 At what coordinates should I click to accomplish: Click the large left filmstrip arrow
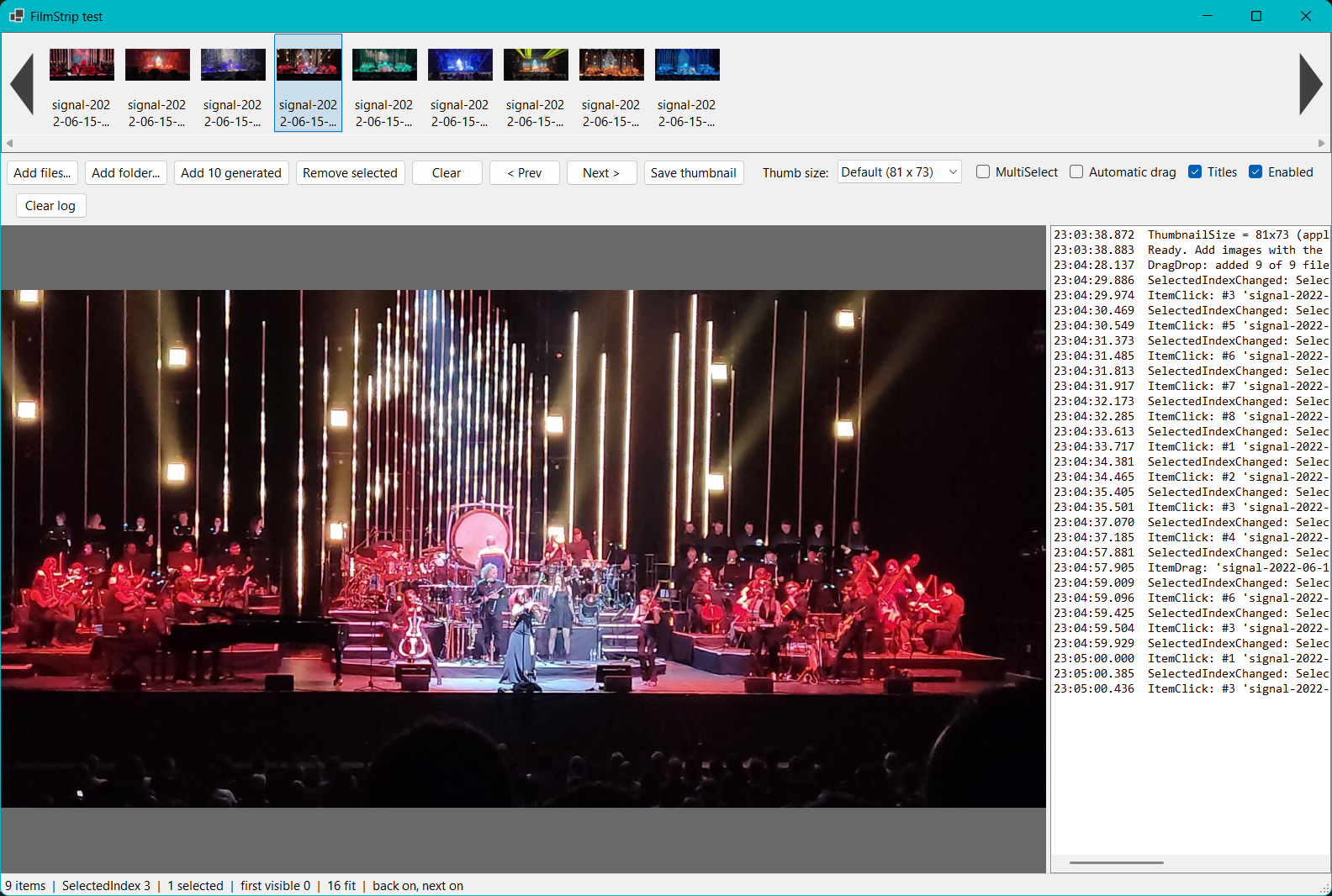[22, 84]
